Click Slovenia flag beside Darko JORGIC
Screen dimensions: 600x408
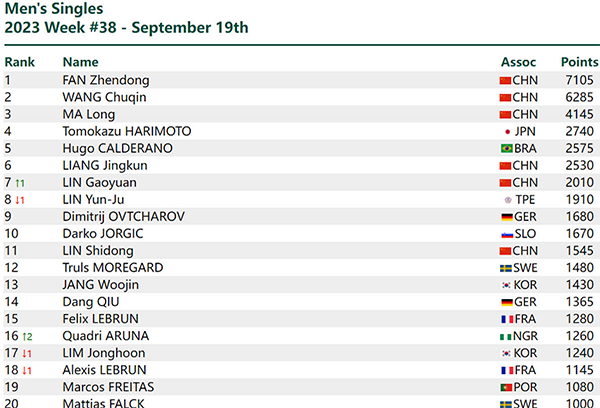click(x=505, y=234)
